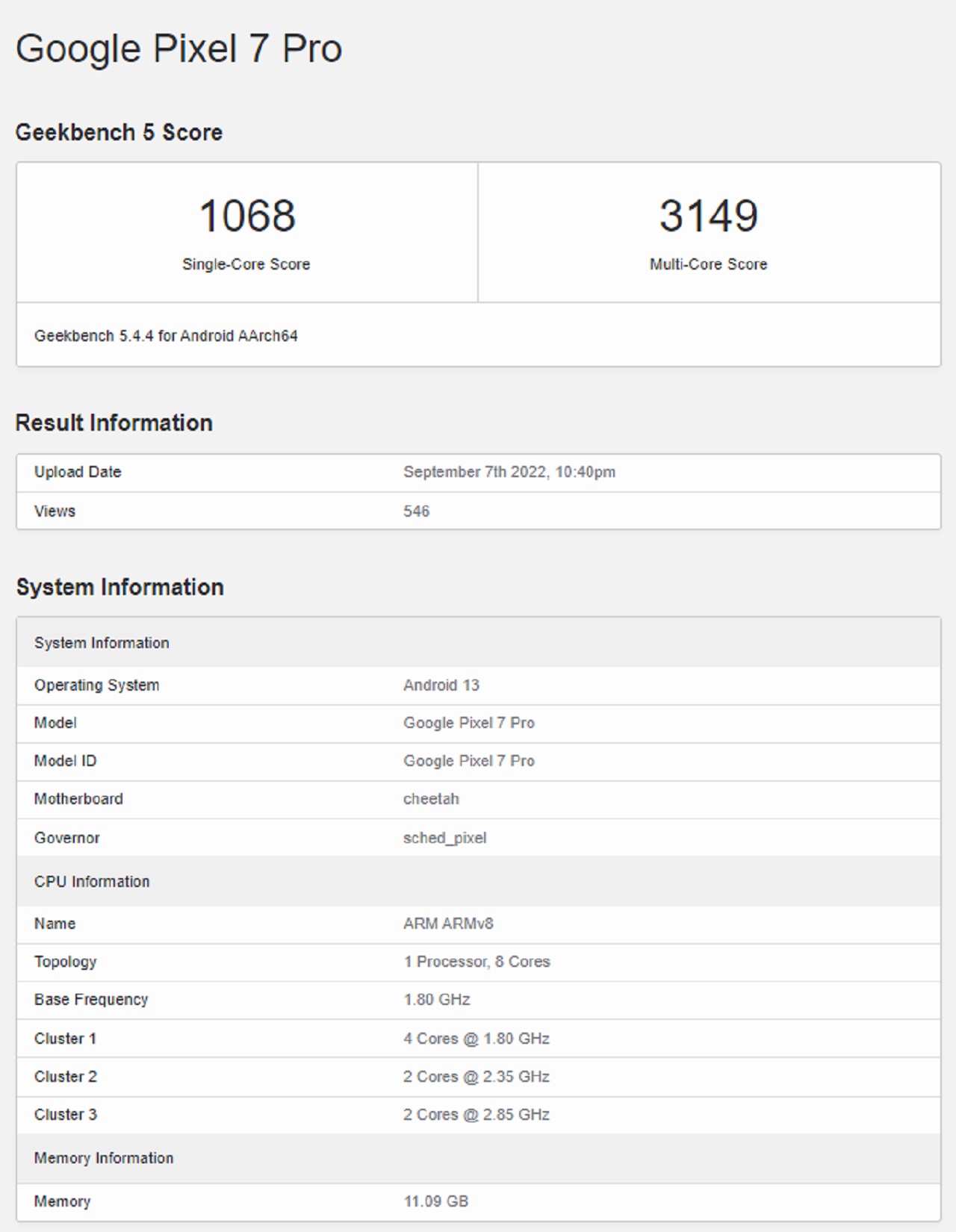Select the CPU name ARM ARMv8
956x1232 pixels.
pyautogui.click(x=448, y=924)
